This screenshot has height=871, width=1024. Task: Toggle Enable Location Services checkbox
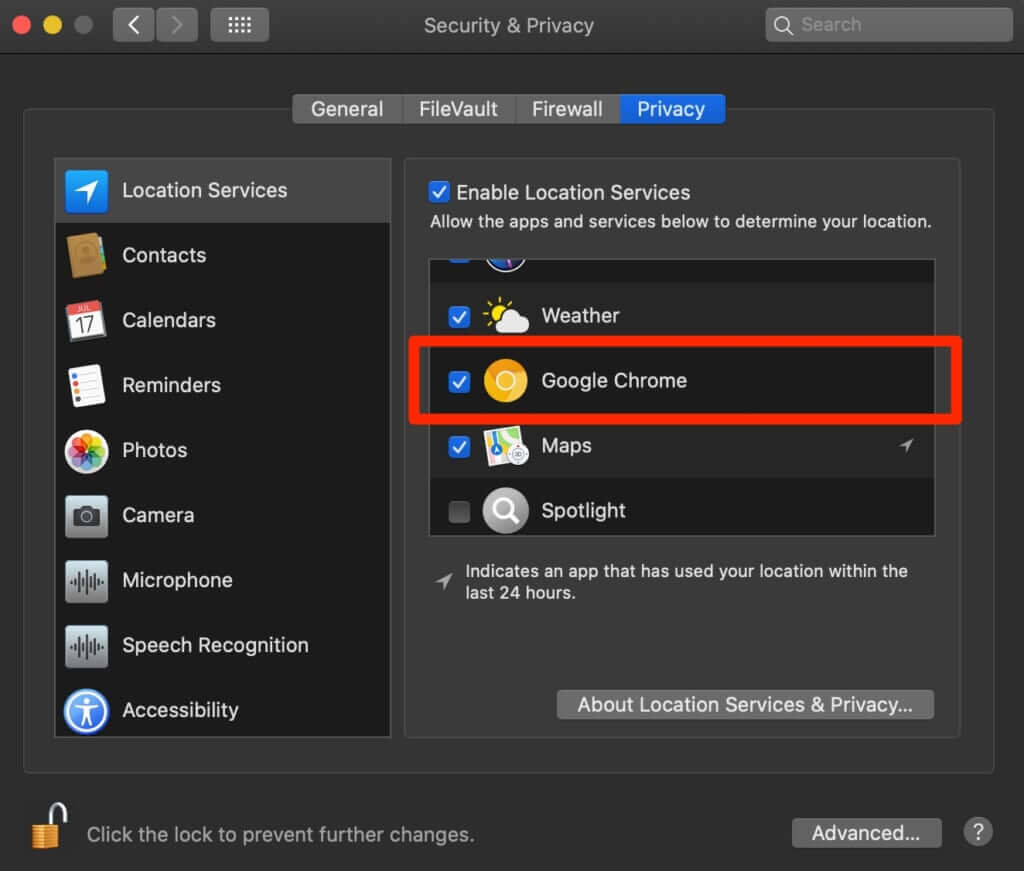coord(439,192)
